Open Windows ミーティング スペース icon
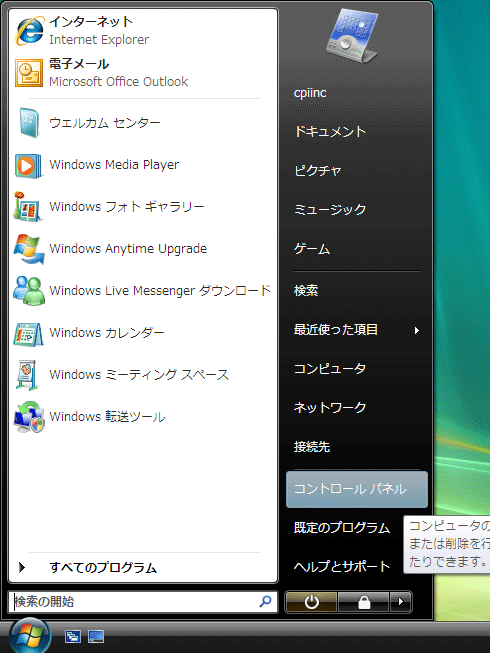The width and height of the screenshot is (490, 653). [27, 375]
